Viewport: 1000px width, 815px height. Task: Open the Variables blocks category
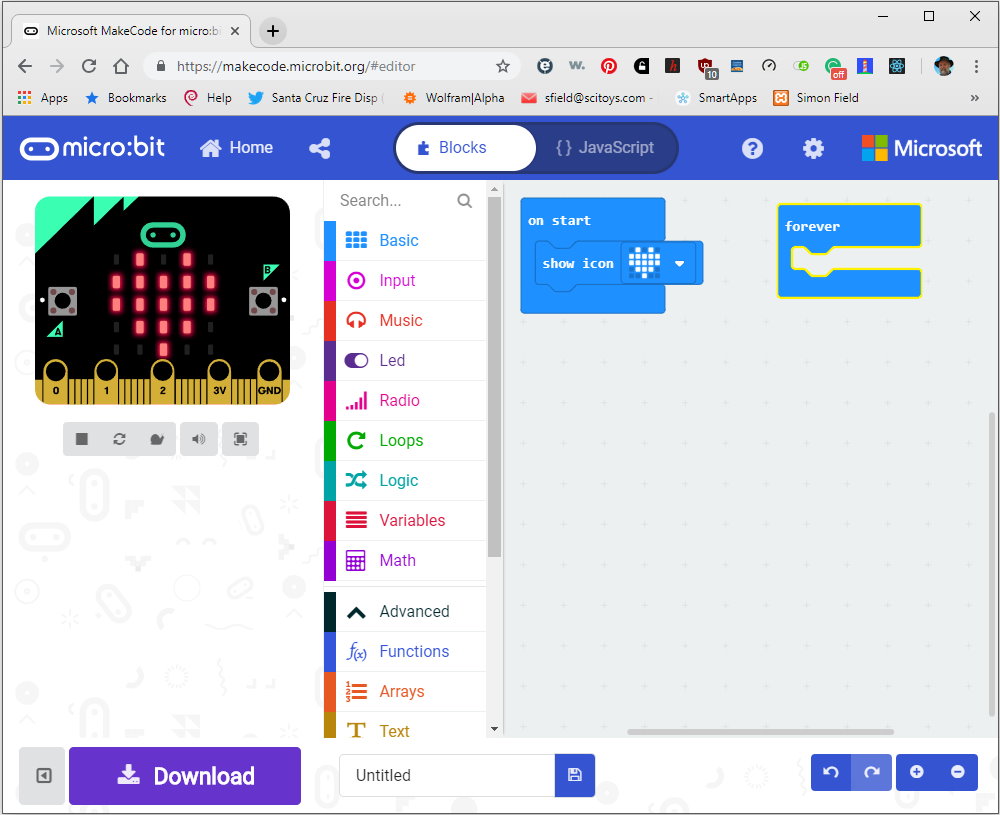pos(405,520)
